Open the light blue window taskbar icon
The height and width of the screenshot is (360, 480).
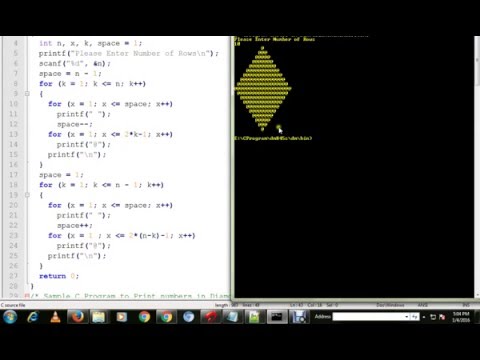[x=232, y=317]
